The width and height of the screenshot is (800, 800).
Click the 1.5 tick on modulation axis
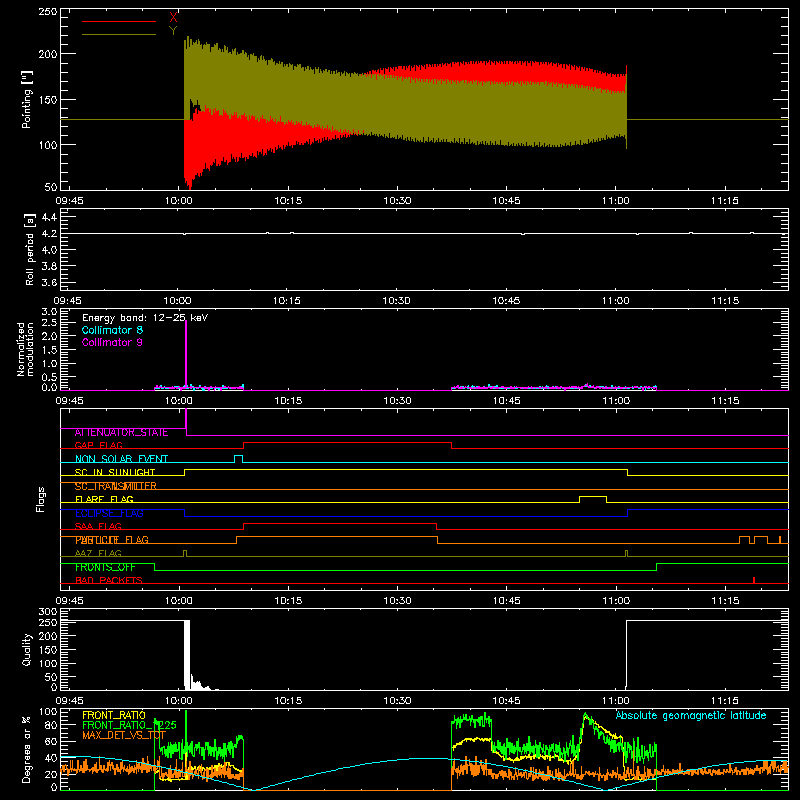(49, 350)
